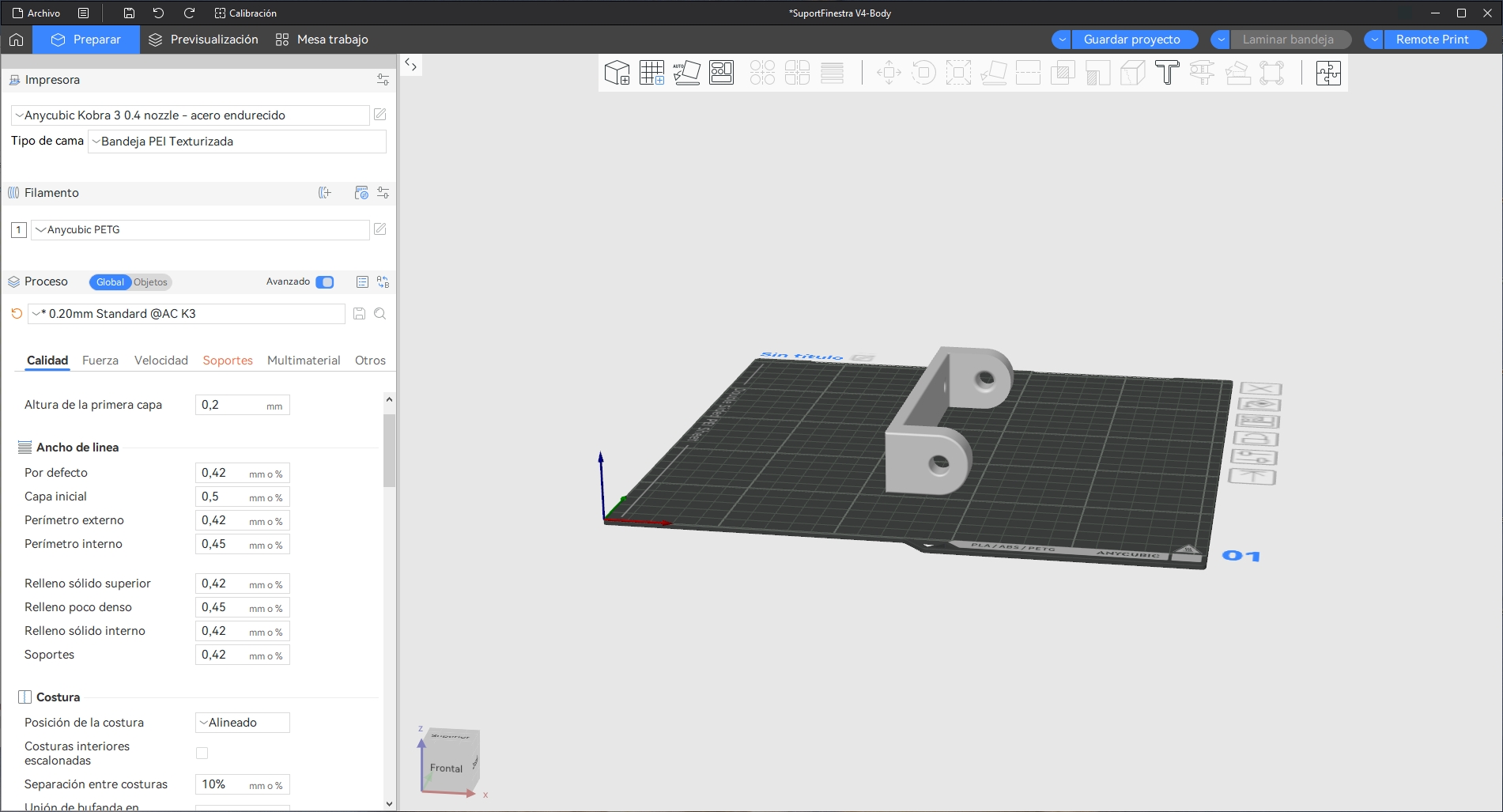Viewport: 1503px width, 812px height.
Task: Click the Altura de la primera capa field
Action: [x=229, y=405]
